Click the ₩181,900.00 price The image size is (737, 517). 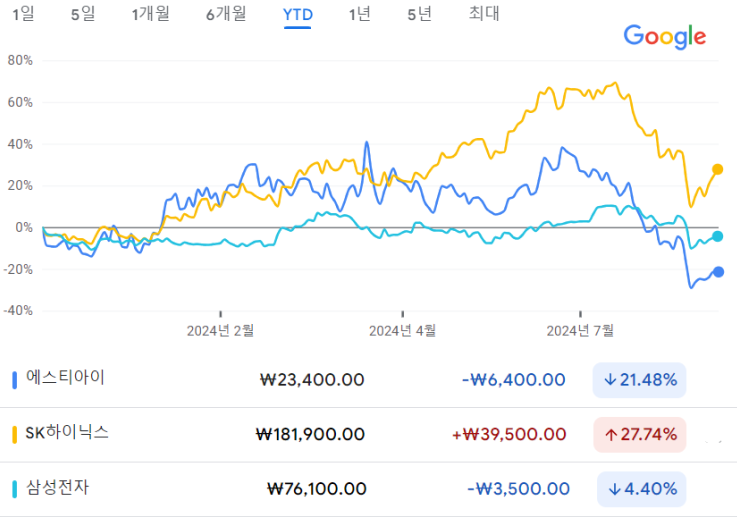(310, 435)
